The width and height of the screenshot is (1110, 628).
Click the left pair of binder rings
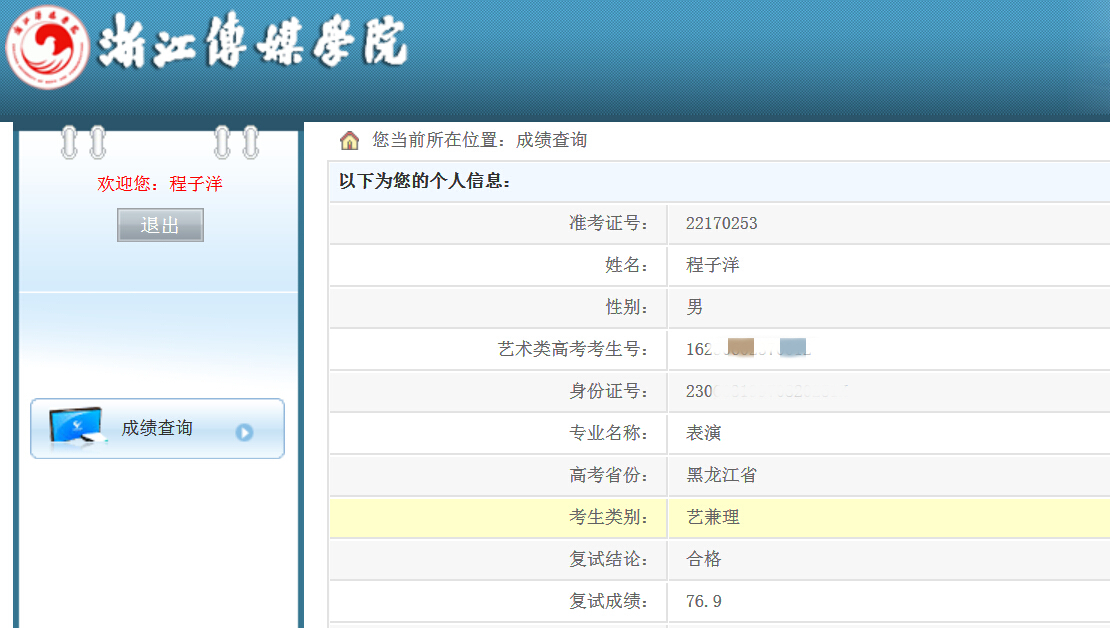(83, 142)
